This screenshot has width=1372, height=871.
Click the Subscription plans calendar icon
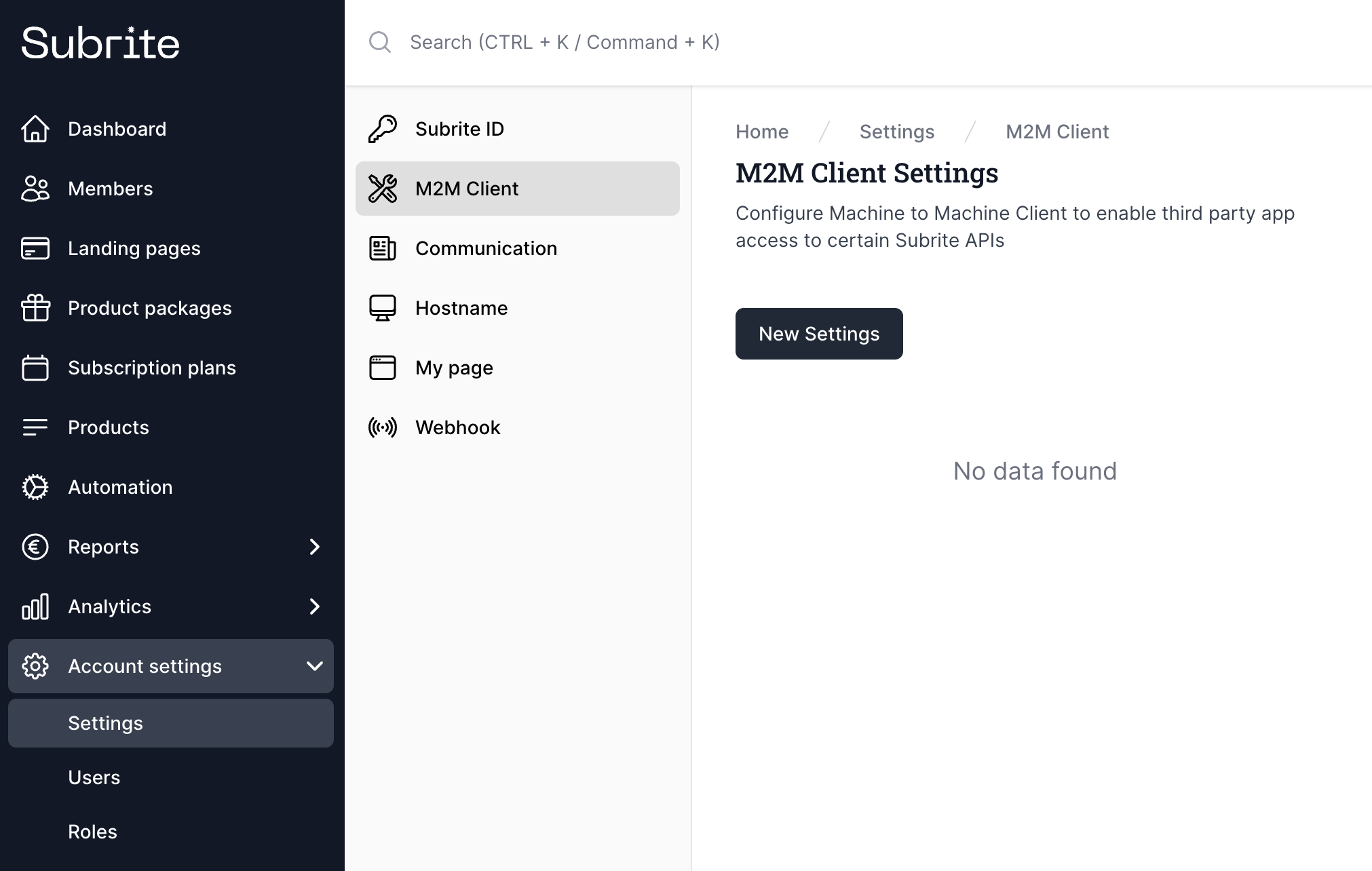35,368
